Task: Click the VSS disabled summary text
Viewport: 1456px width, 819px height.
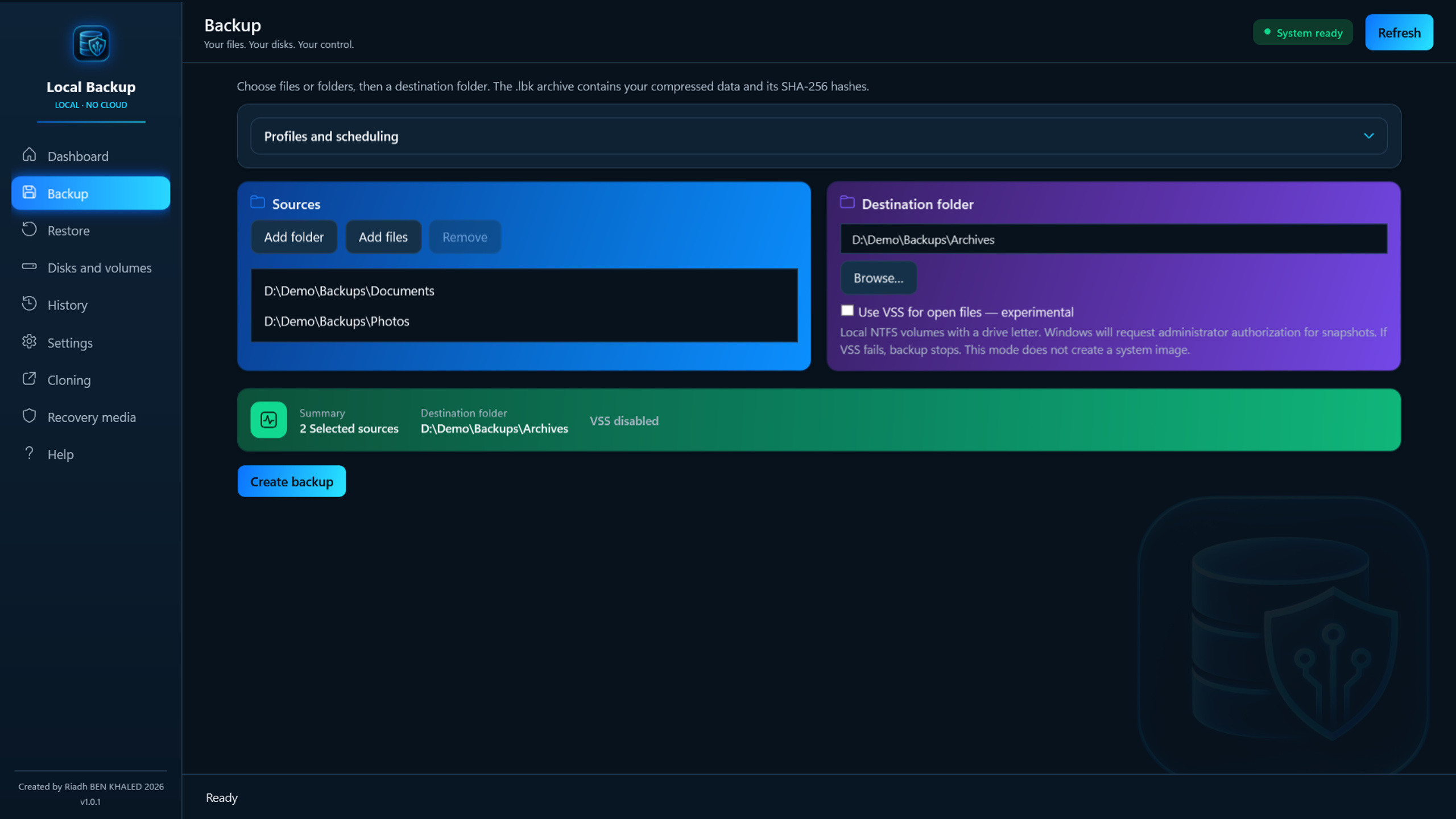Action: point(624,420)
